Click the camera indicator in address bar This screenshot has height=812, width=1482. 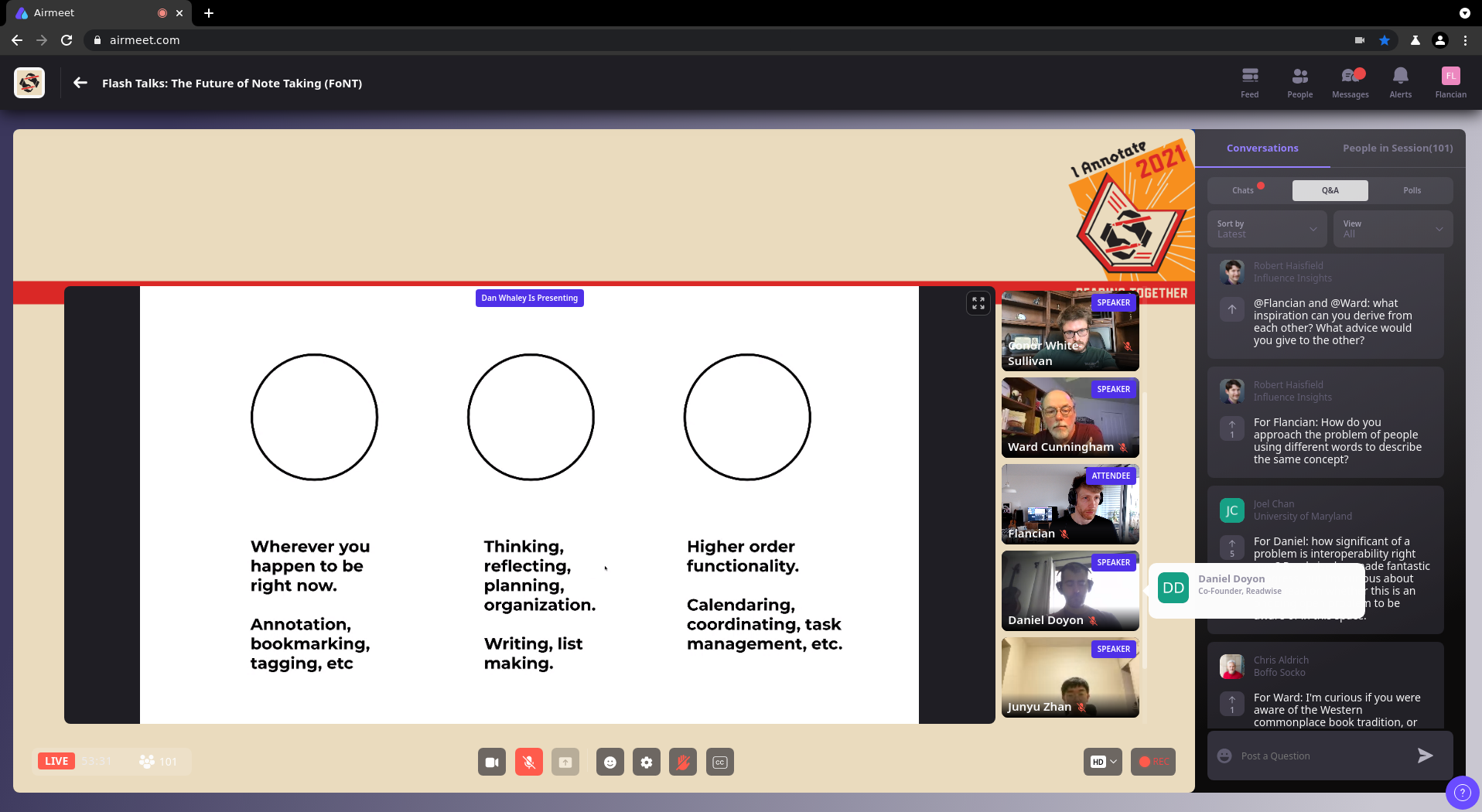1360,40
